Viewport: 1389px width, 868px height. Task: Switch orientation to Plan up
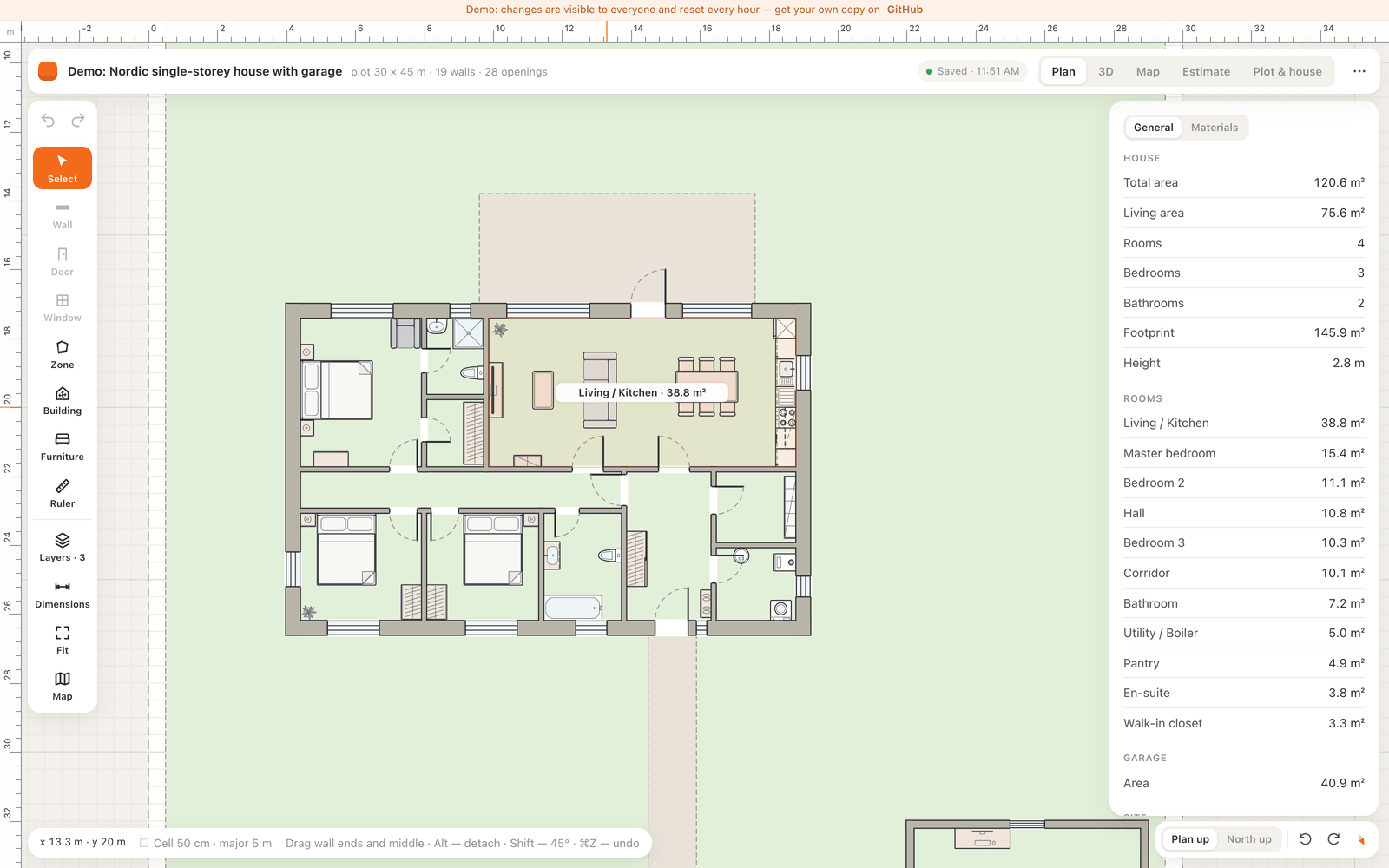(x=1189, y=839)
